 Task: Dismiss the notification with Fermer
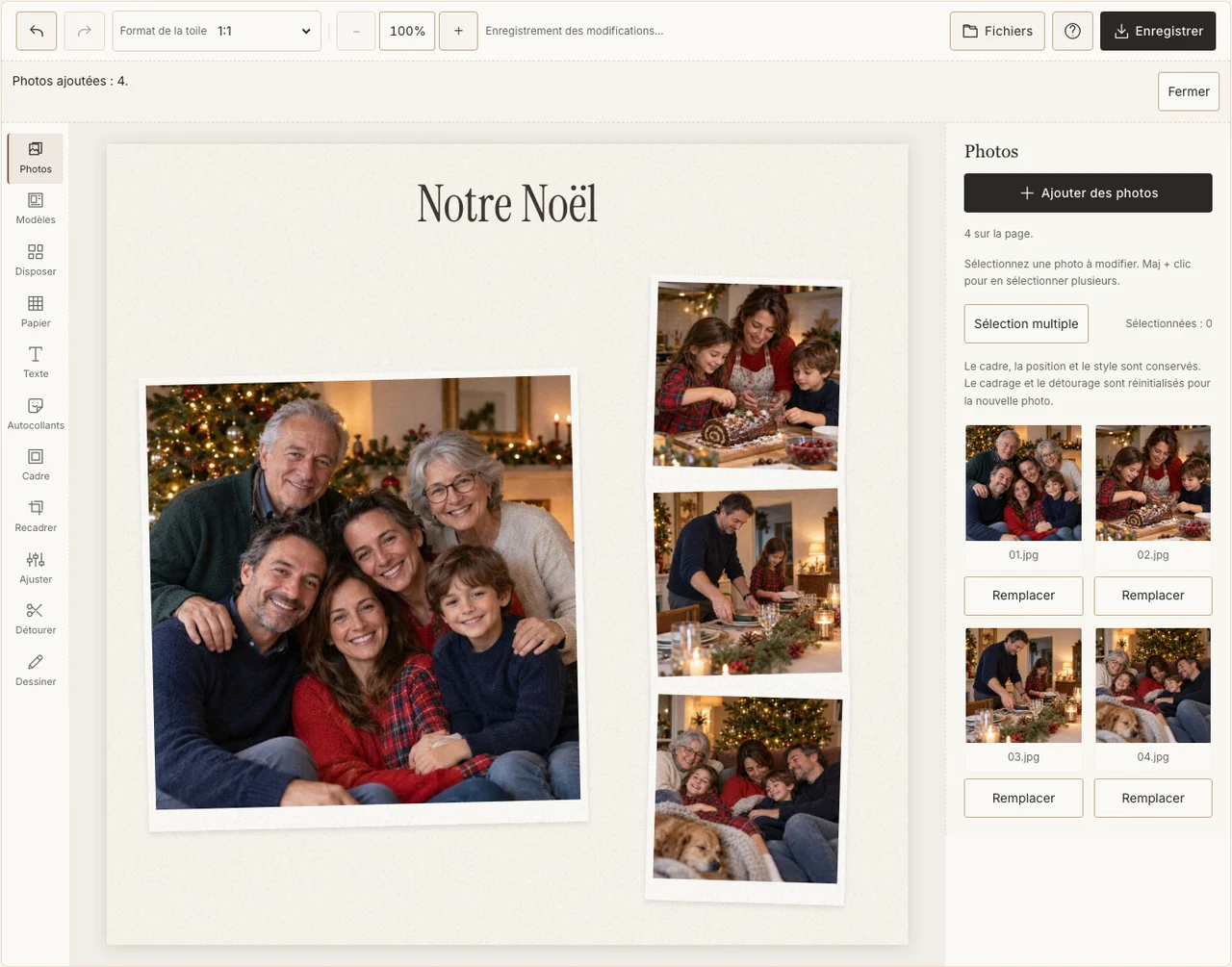point(1189,91)
